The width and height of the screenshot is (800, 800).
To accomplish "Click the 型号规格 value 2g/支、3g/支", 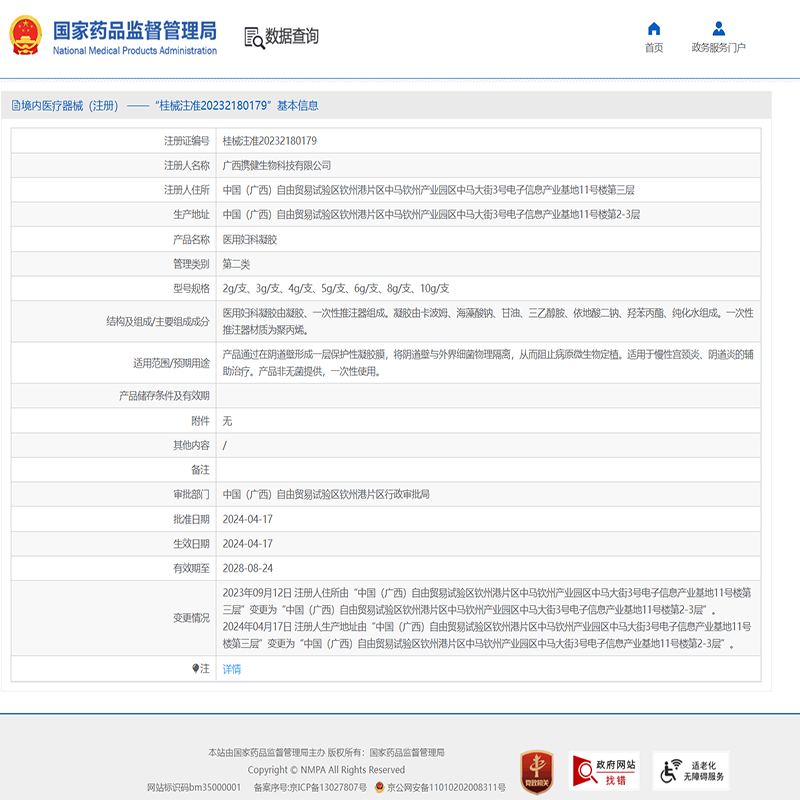I will [x=336, y=288].
